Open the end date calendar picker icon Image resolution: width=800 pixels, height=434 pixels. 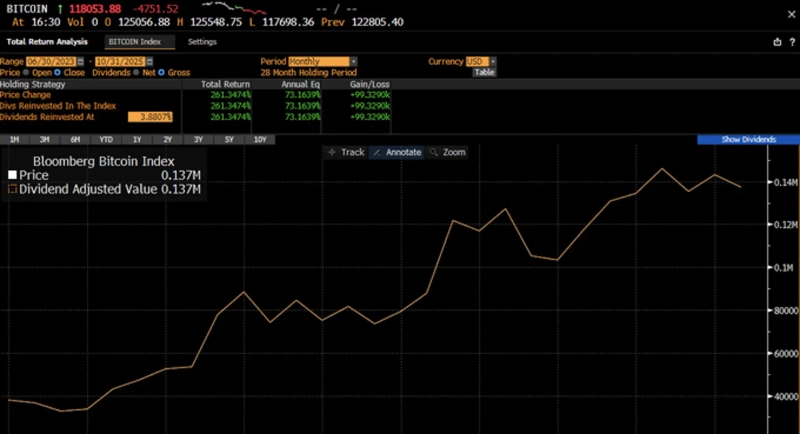[x=148, y=62]
